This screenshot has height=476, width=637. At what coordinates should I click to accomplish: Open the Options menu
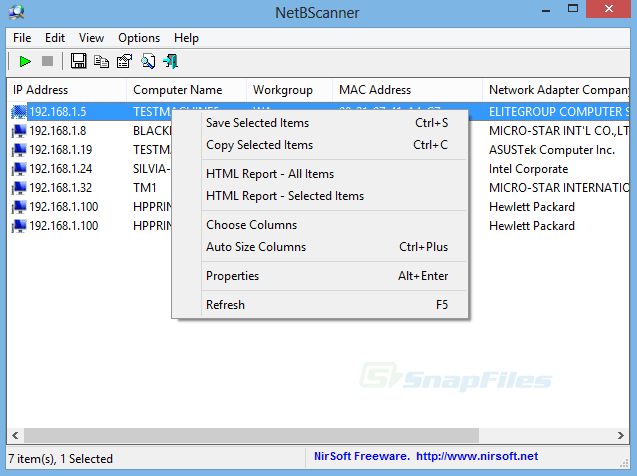(139, 38)
